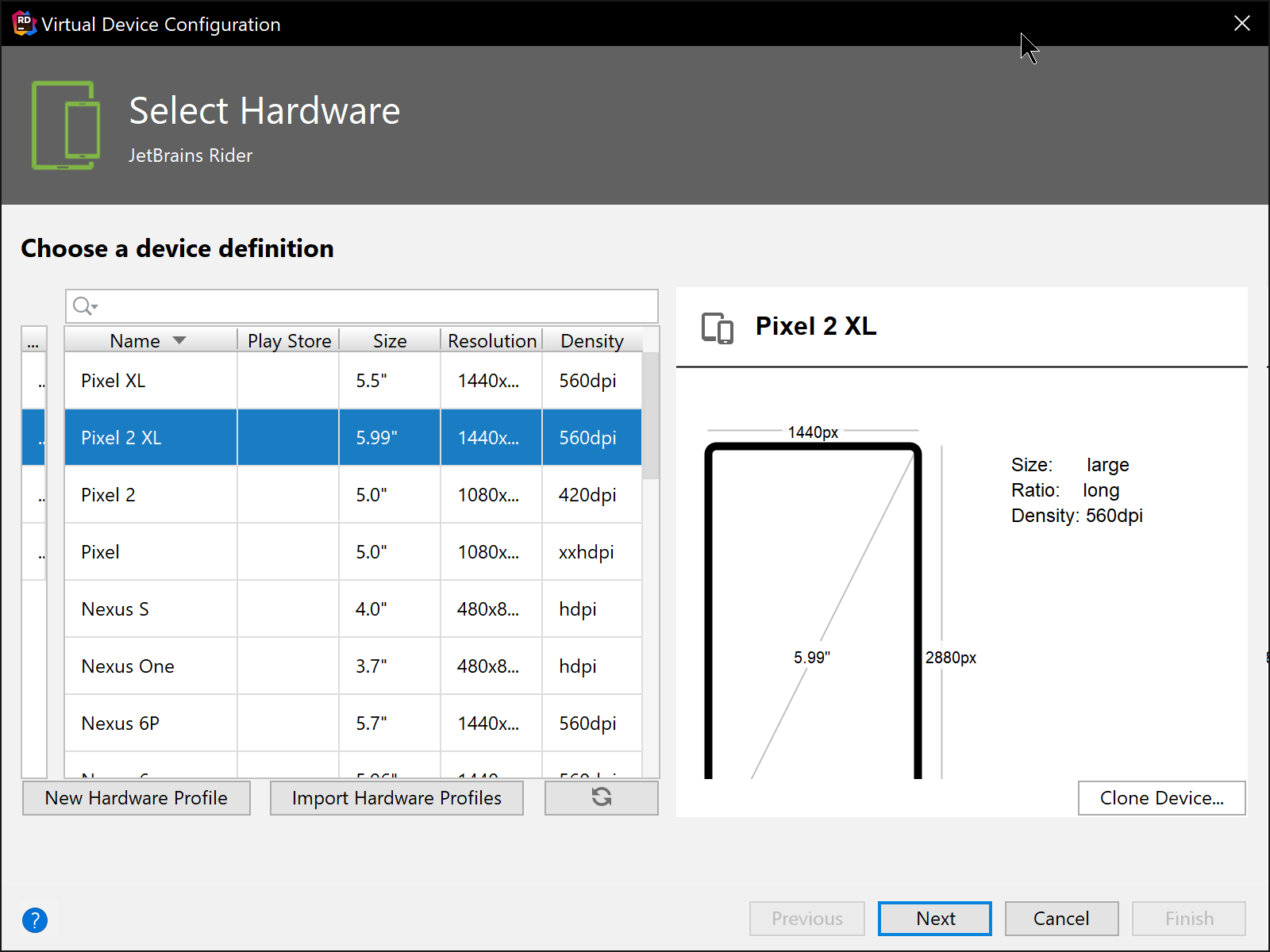Sort the table by Play Store column
The width and height of the screenshot is (1270, 952).
click(x=289, y=340)
